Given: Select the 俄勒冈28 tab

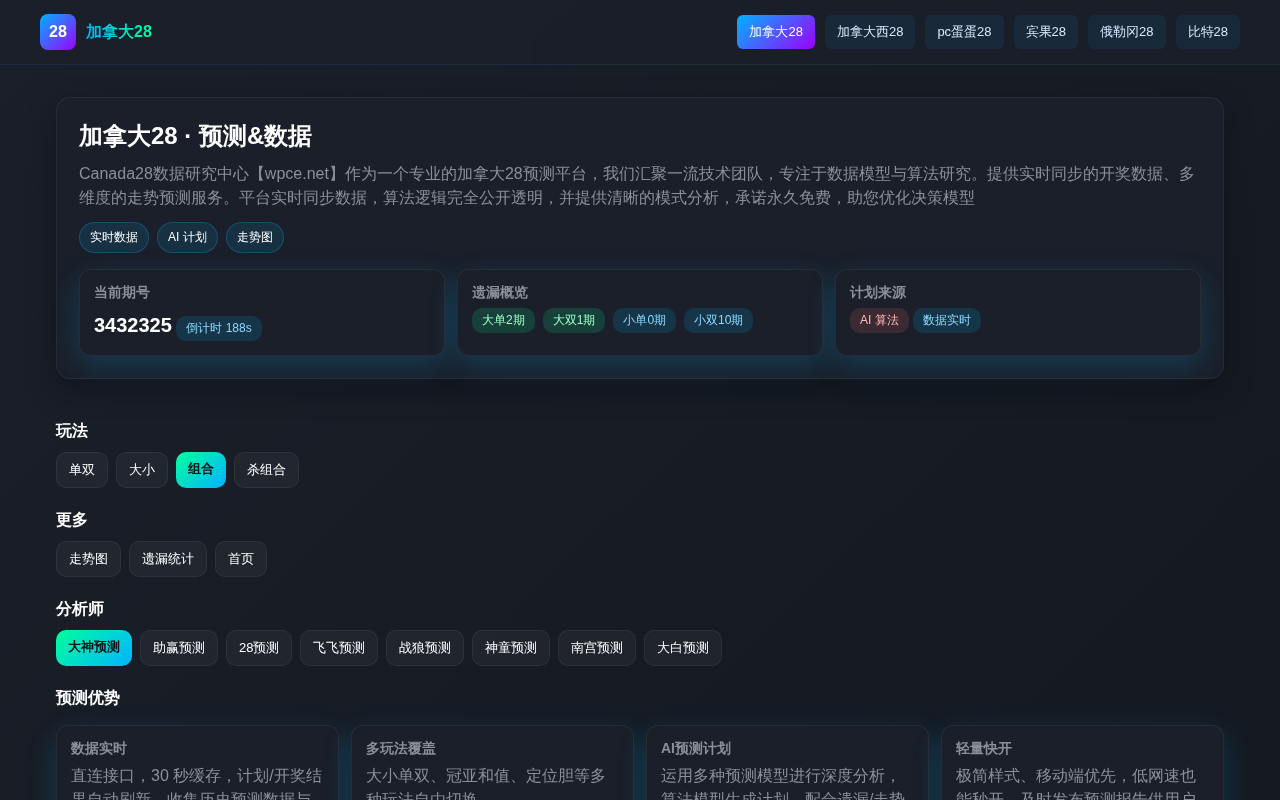Looking at the screenshot, I should click(1127, 32).
